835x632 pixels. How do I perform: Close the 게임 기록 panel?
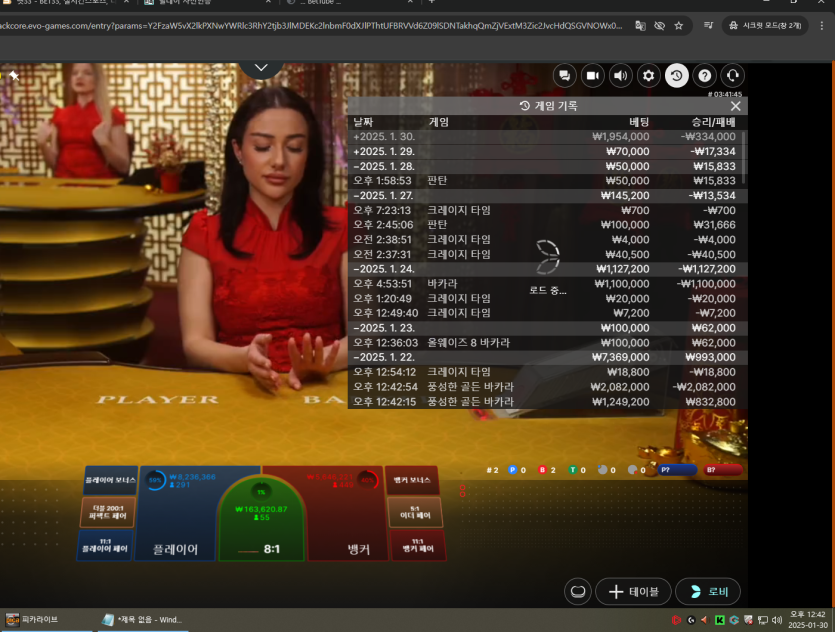(736, 106)
